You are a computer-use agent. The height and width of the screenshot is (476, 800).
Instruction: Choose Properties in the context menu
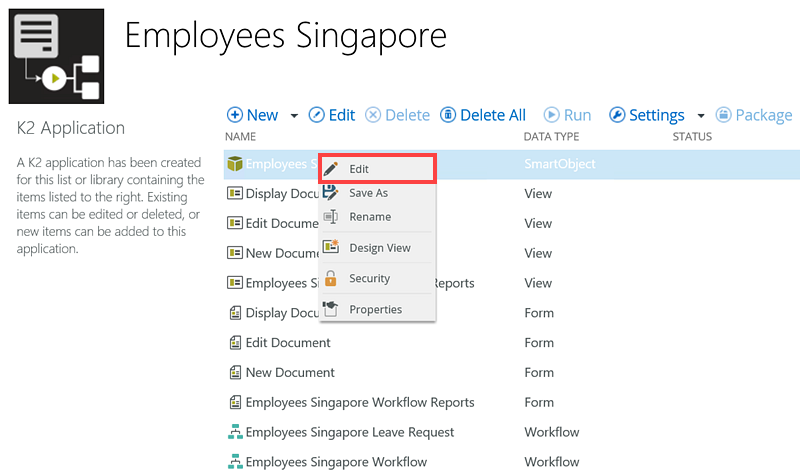tap(377, 309)
